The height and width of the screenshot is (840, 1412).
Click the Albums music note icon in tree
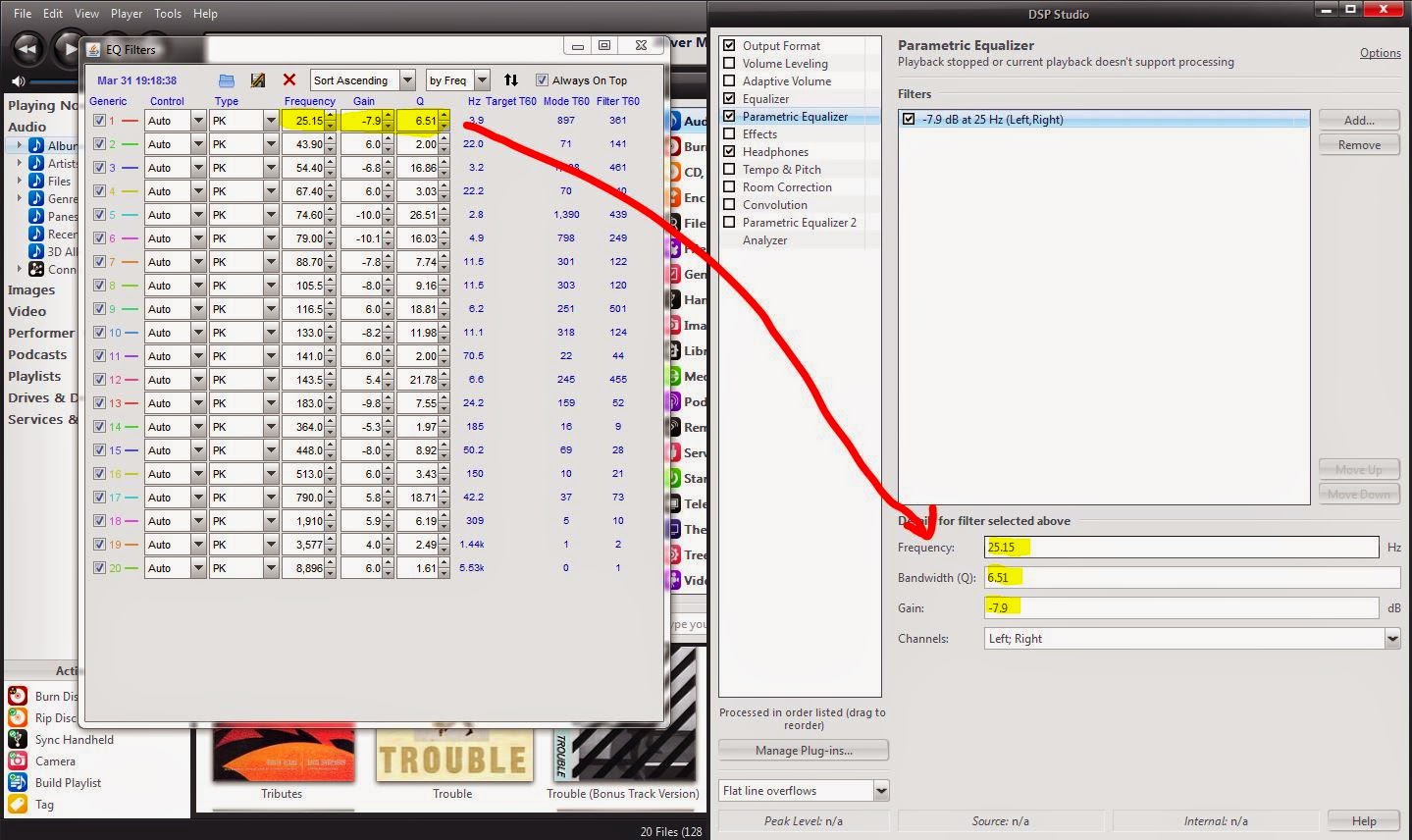point(36,145)
